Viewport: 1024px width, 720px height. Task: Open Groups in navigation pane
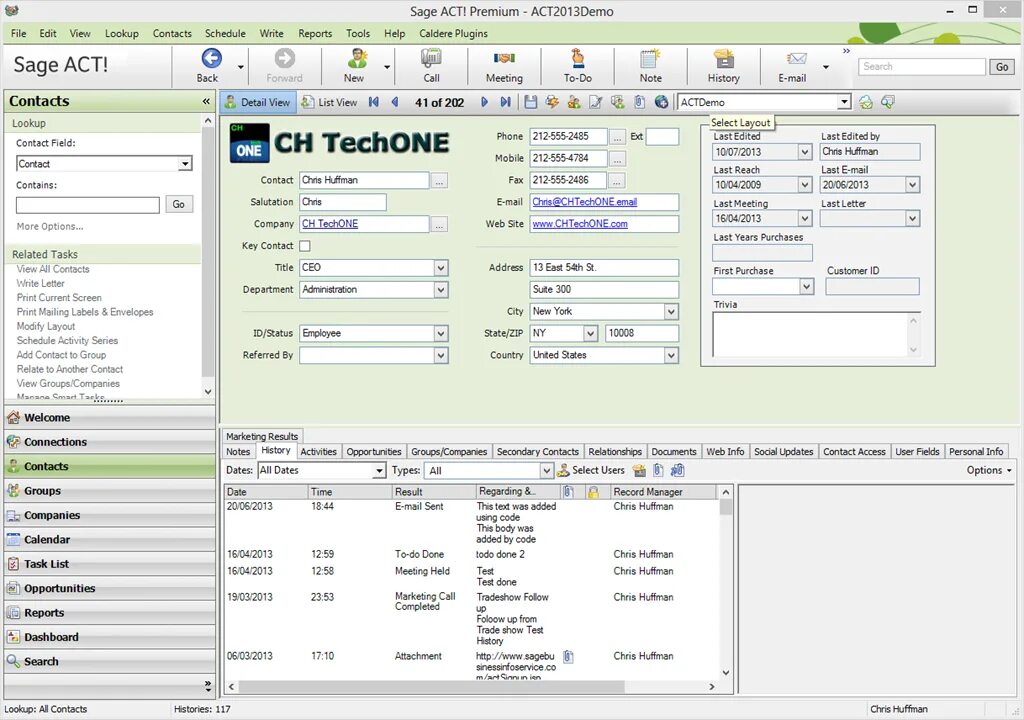point(110,491)
